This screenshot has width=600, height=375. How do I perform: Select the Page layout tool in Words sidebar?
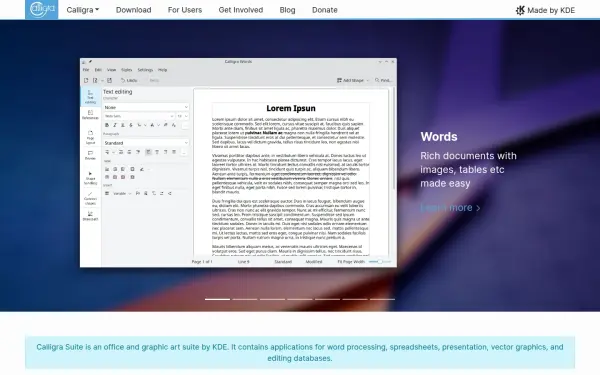tap(90, 137)
